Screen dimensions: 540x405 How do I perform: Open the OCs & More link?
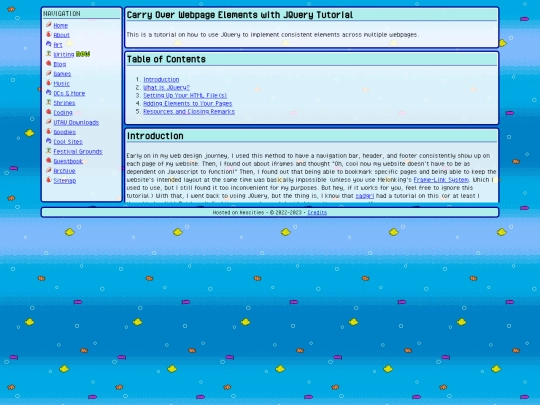(69, 93)
